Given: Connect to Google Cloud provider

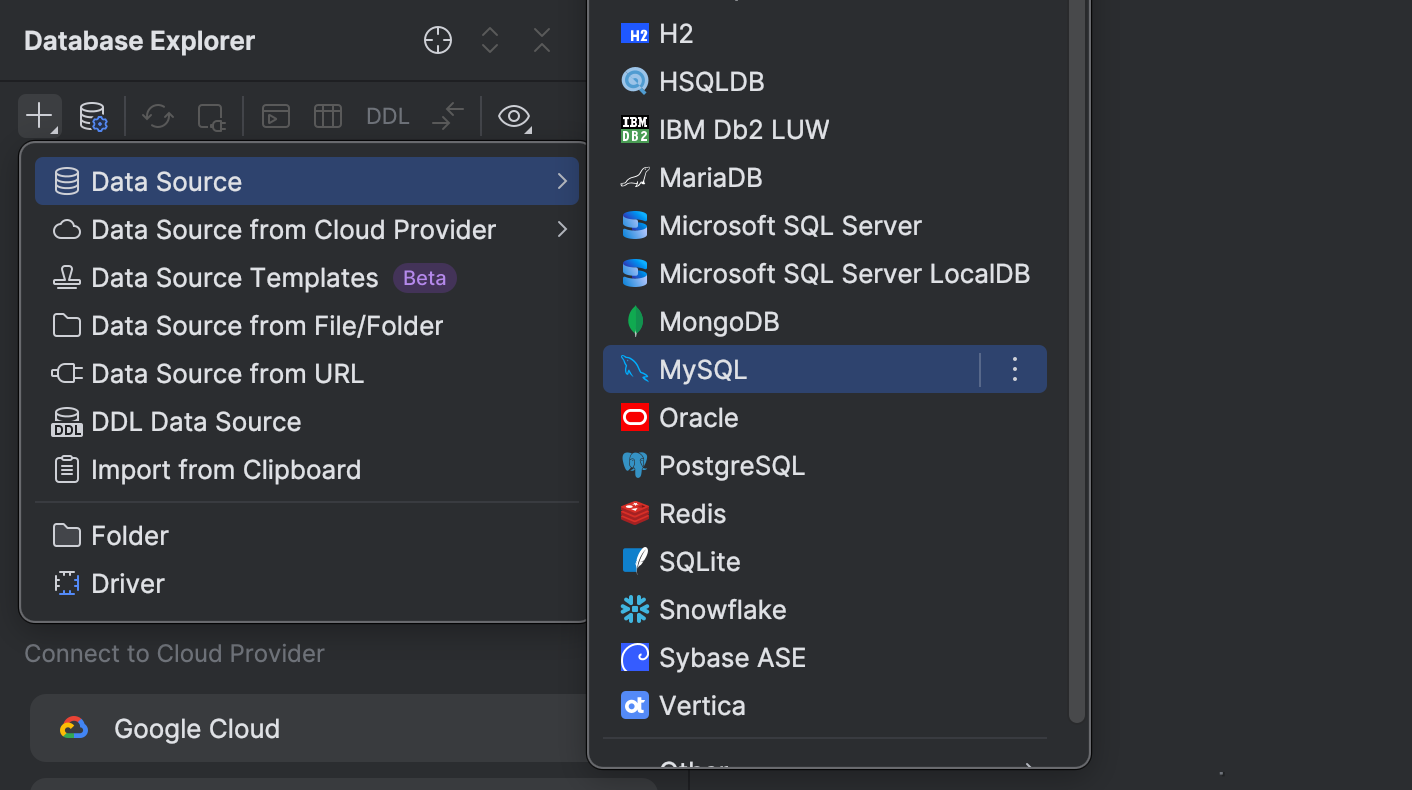Looking at the screenshot, I should pos(310,728).
